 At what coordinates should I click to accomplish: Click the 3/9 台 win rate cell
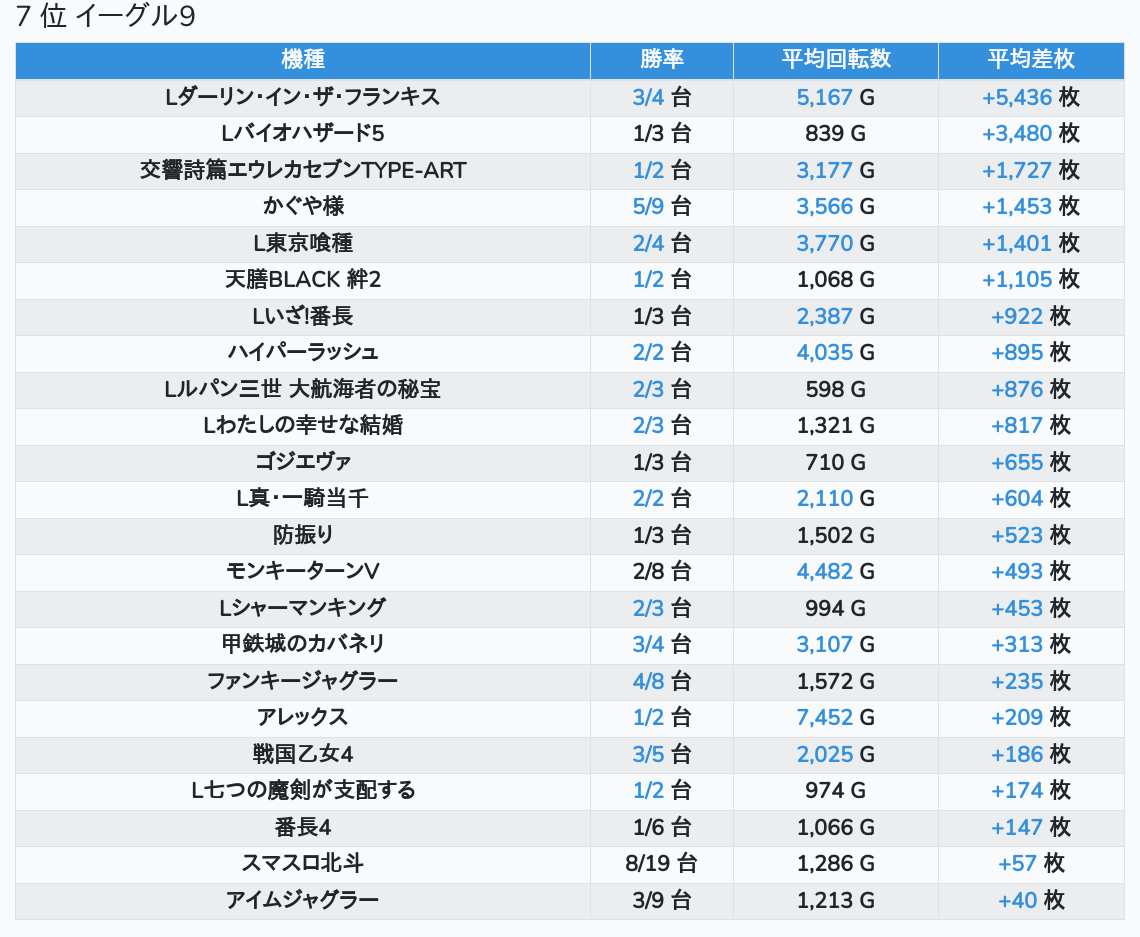pyautogui.click(x=662, y=900)
